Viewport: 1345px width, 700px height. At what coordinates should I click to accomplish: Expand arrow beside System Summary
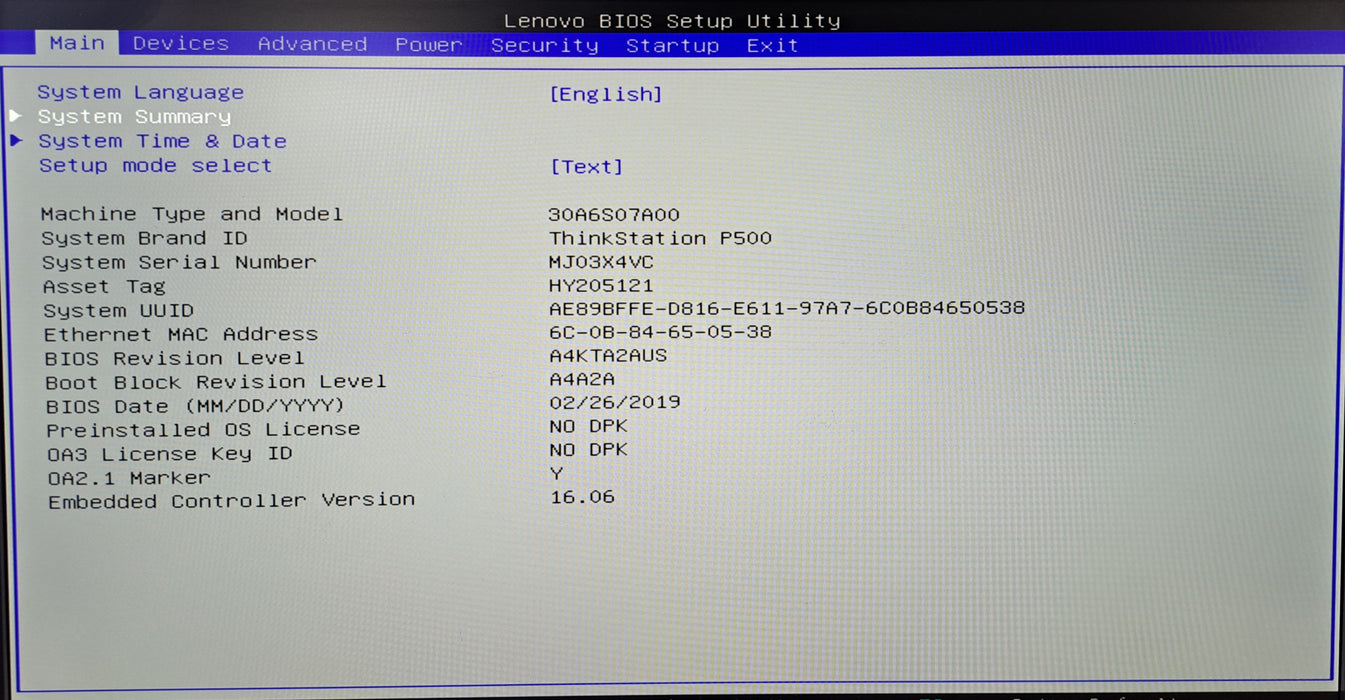[16, 116]
